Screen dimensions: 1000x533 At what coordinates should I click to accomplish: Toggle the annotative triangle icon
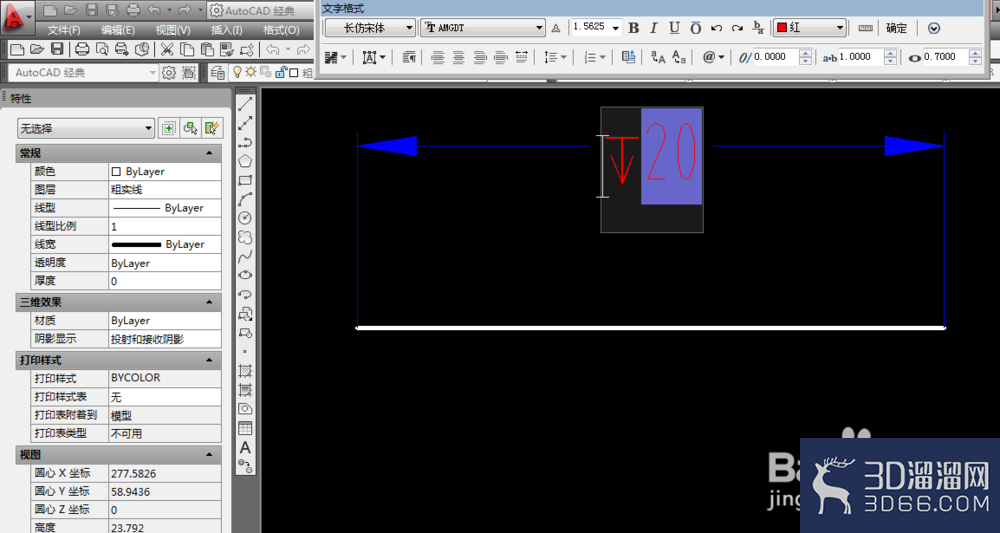(x=555, y=28)
